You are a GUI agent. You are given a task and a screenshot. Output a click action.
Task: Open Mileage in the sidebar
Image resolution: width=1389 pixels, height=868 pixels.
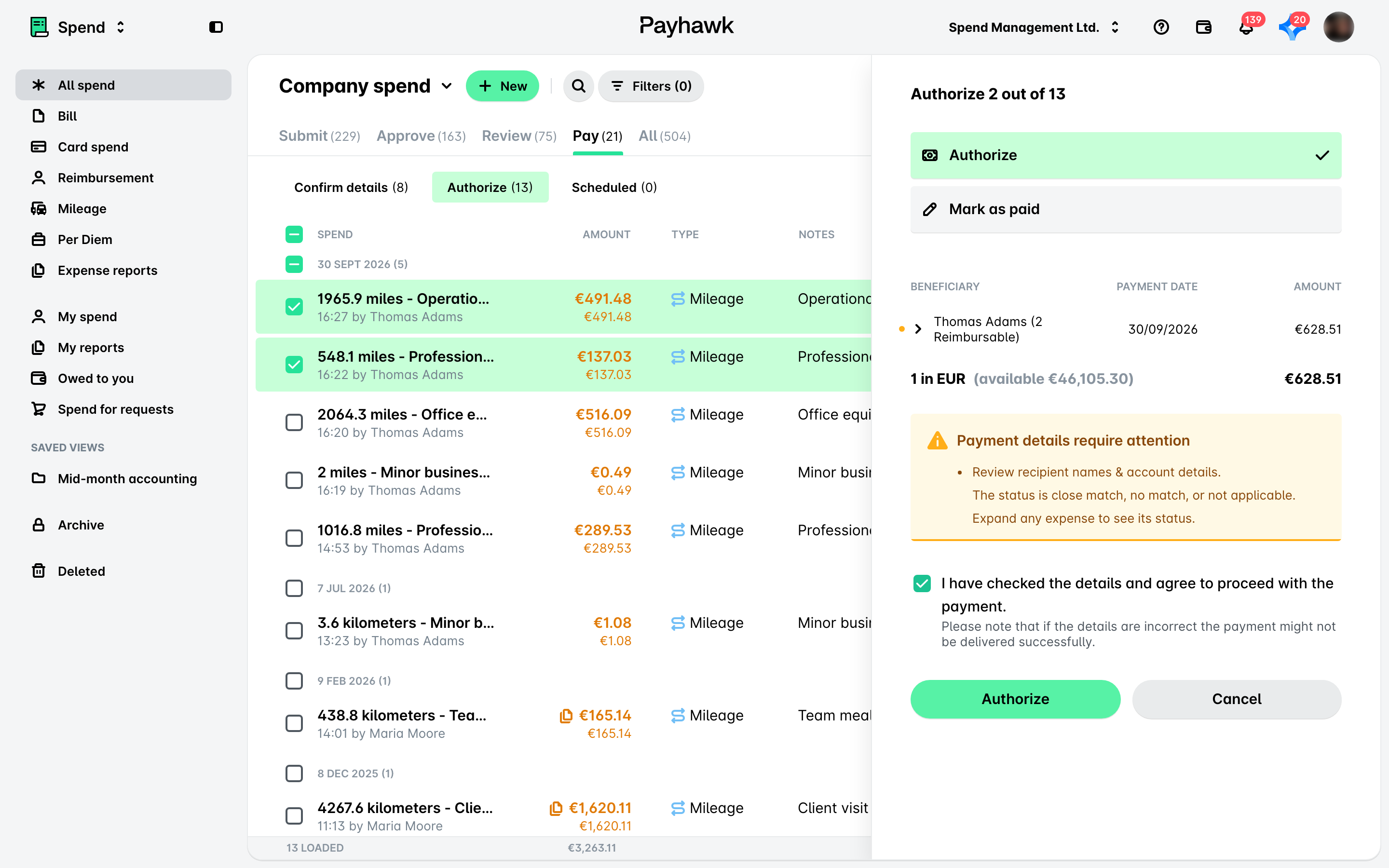click(x=123, y=209)
